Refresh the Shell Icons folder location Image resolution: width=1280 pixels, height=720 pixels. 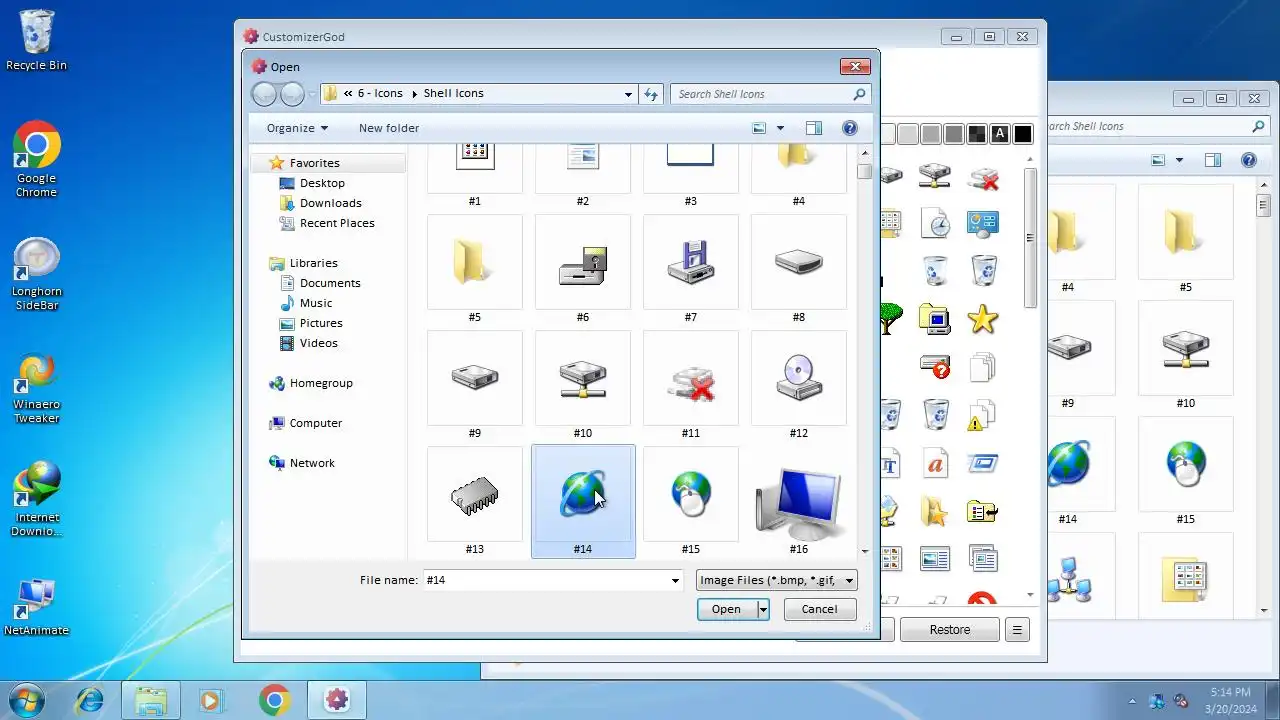click(x=651, y=94)
